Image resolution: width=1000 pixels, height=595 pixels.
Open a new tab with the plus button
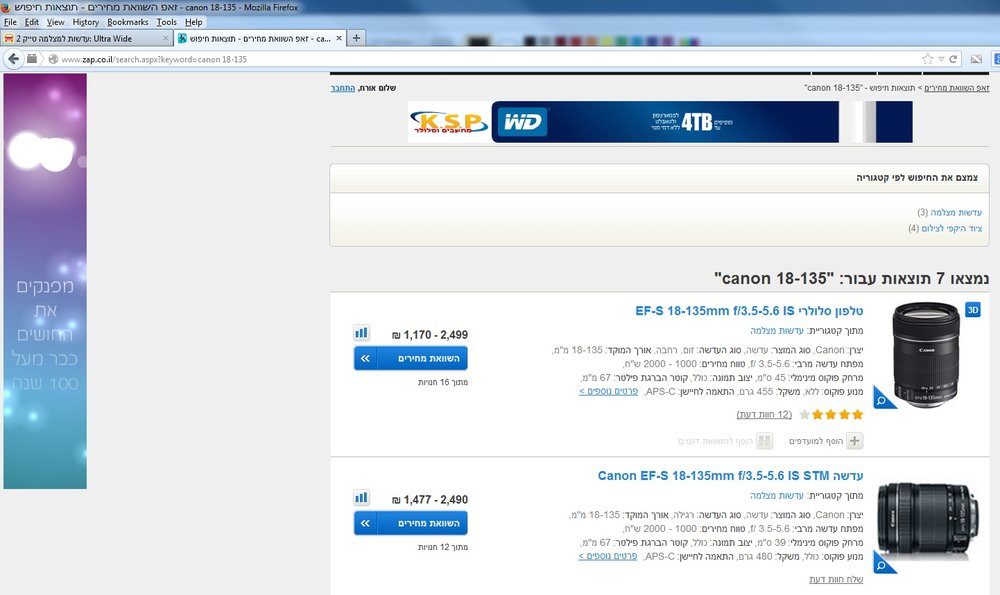click(x=357, y=38)
